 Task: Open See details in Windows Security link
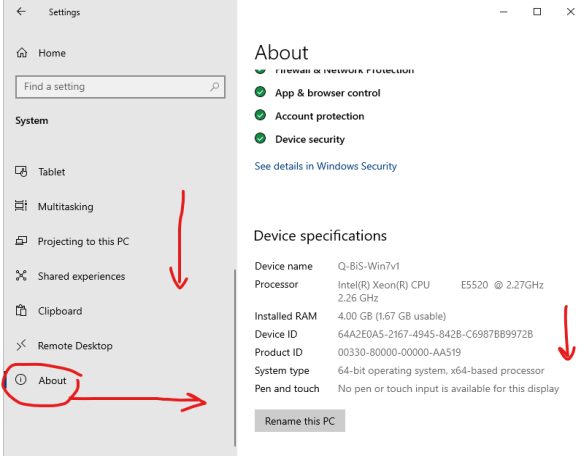click(325, 166)
